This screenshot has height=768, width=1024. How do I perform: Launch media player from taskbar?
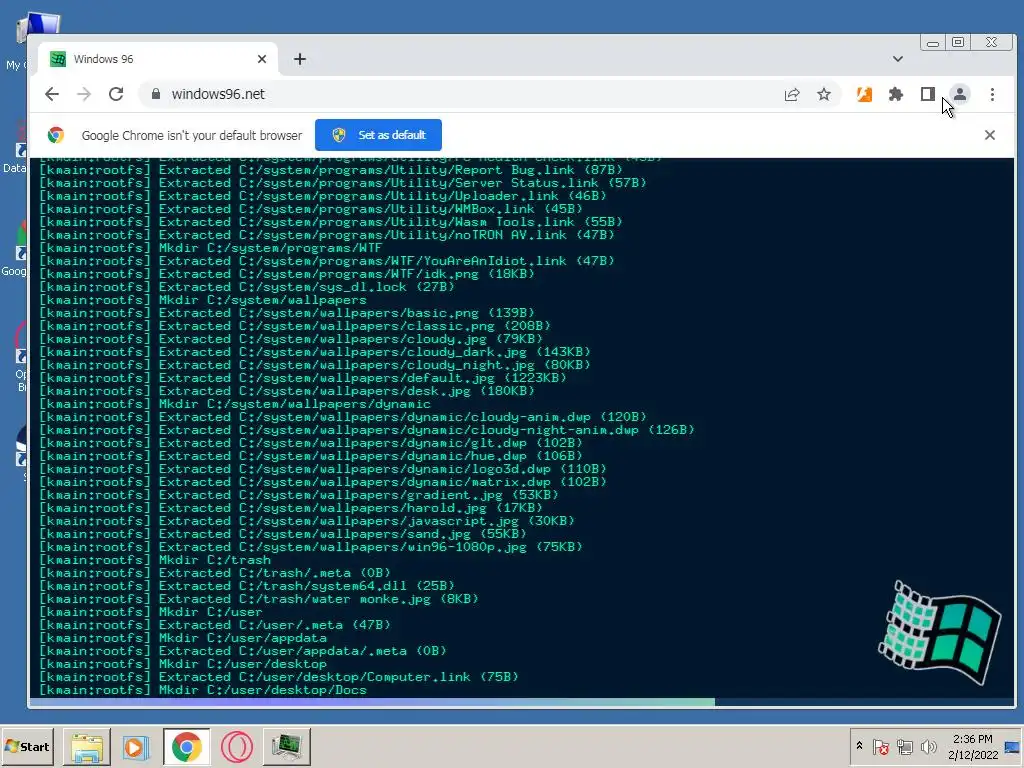(136, 746)
